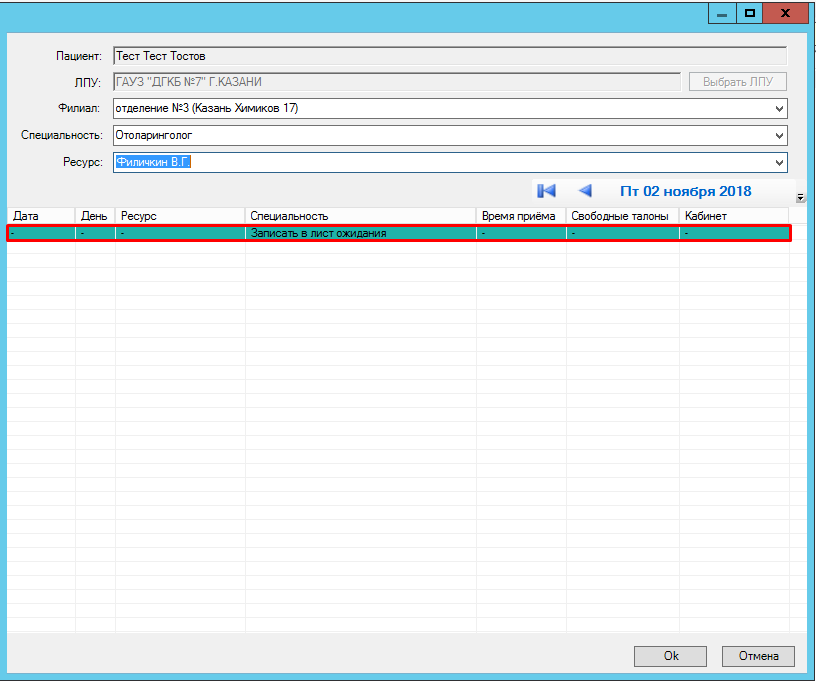Click the Пациент name field
The image size is (816, 683).
pyautogui.click(x=449, y=56)
